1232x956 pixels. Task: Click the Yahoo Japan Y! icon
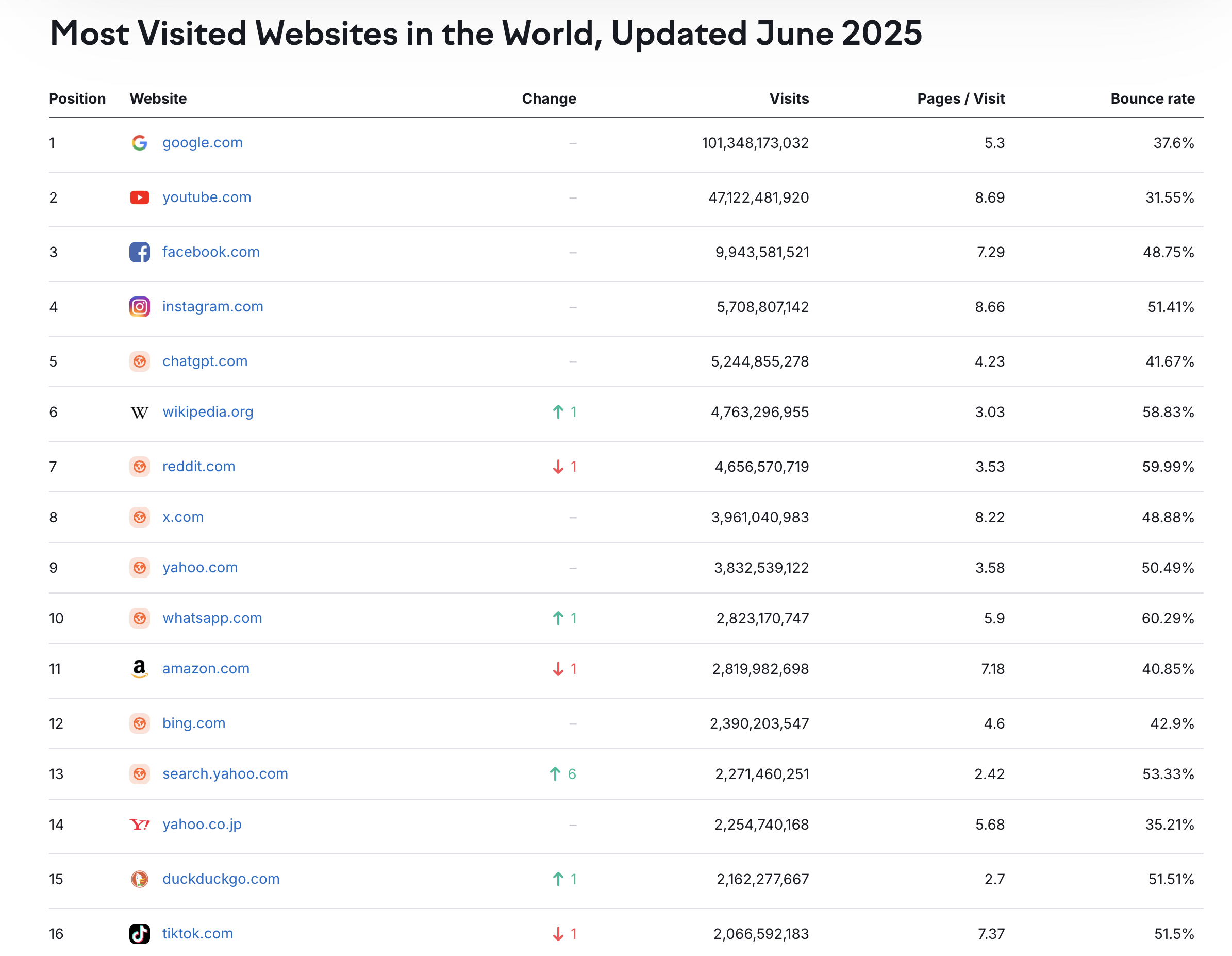click(139, 825)
